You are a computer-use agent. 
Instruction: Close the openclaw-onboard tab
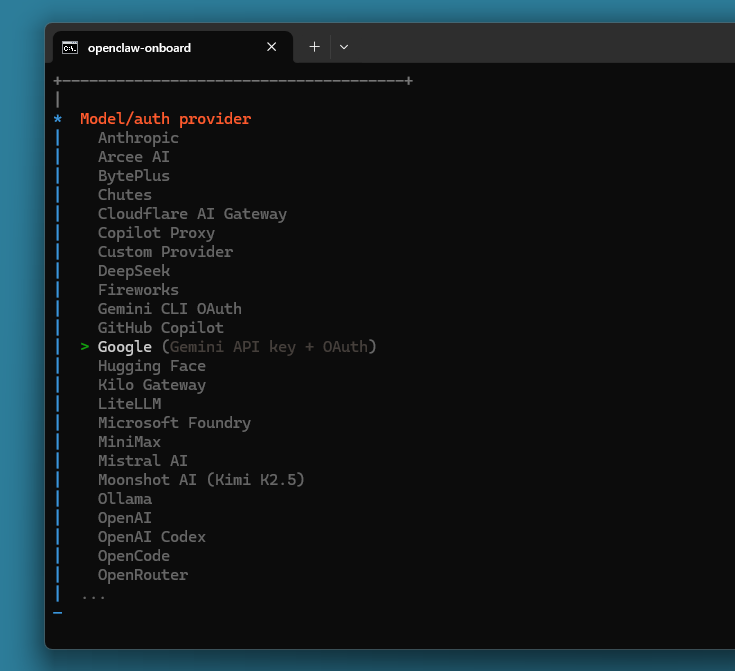coord(271,47)
